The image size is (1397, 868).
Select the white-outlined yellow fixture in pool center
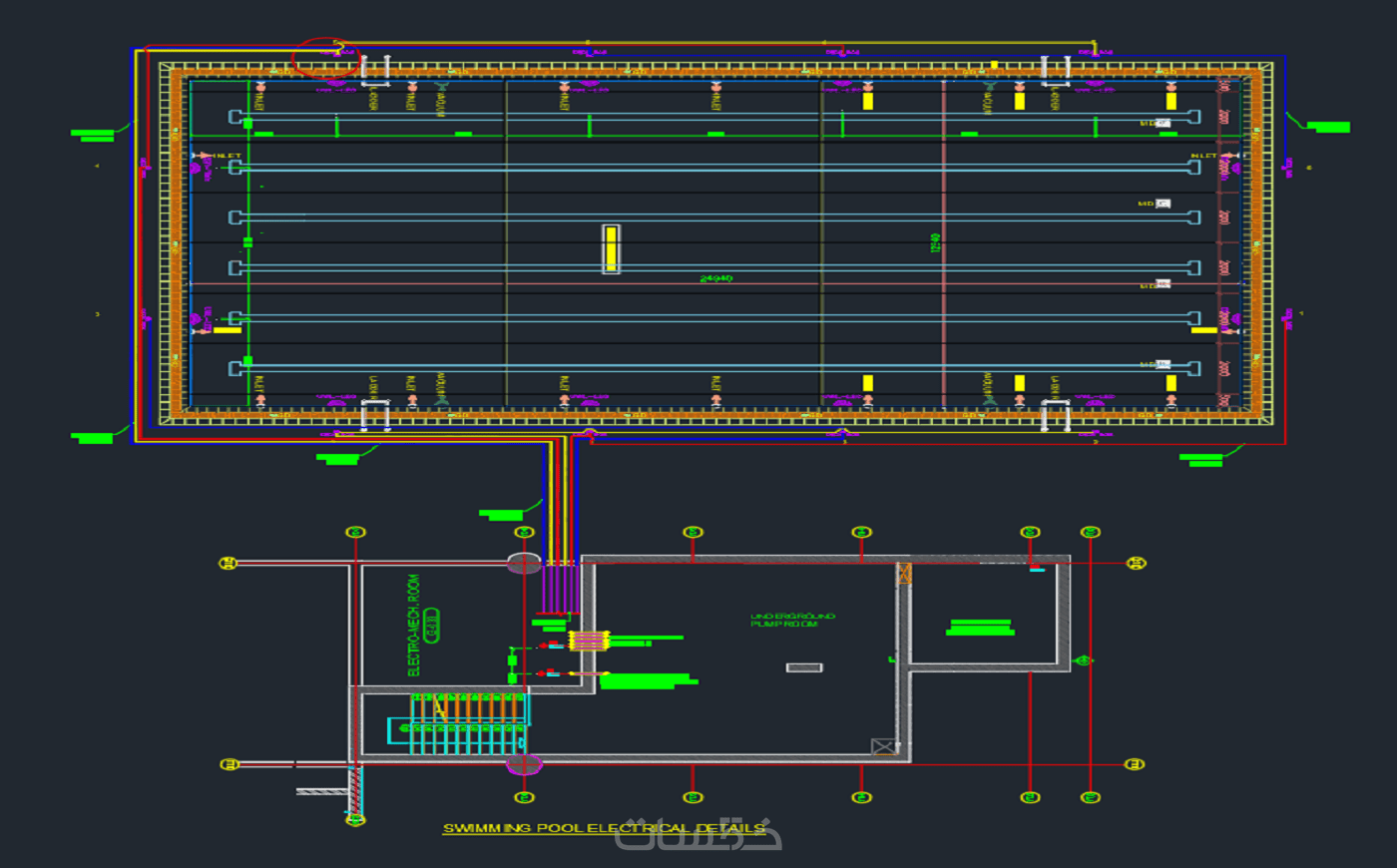coord(611,248)
